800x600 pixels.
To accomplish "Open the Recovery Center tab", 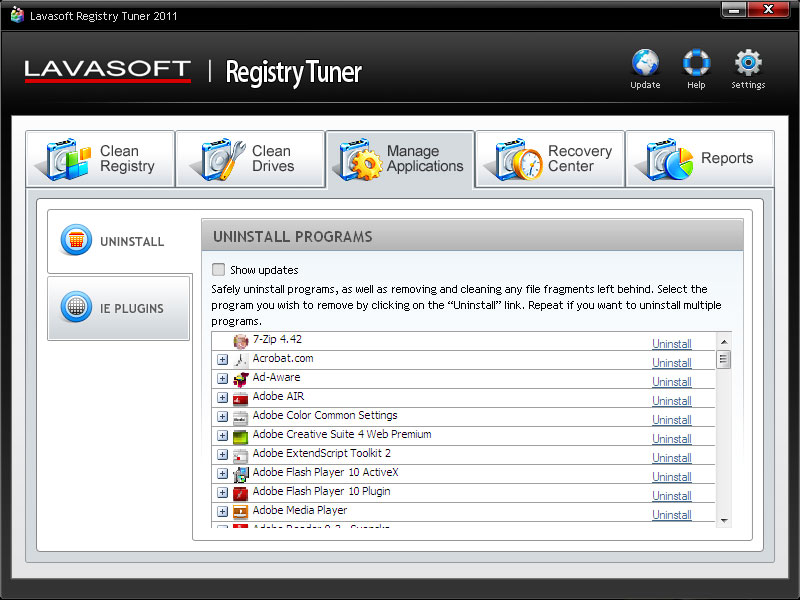I will [x=550, y=159].
